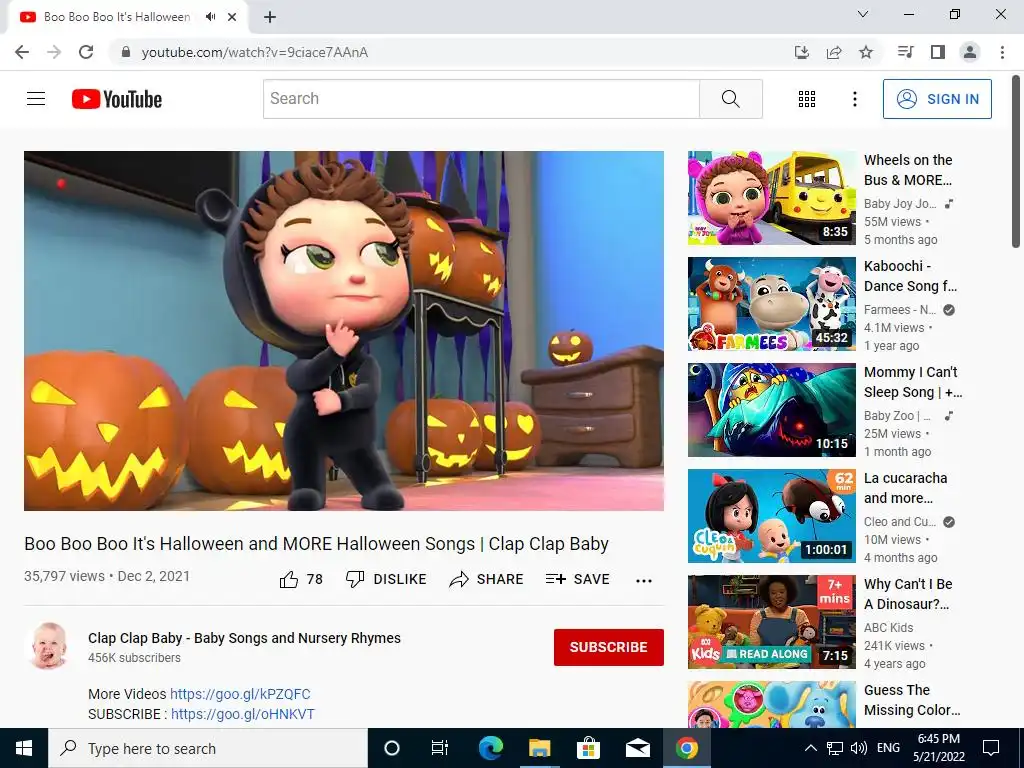Click the ABC Kids channel name
The height and width of the screenshot is (768, 1024).
coord(889,628)
